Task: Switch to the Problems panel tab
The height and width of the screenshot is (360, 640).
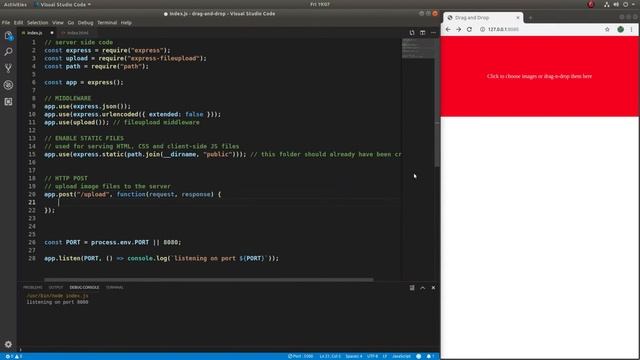Action: click(33, 288)
